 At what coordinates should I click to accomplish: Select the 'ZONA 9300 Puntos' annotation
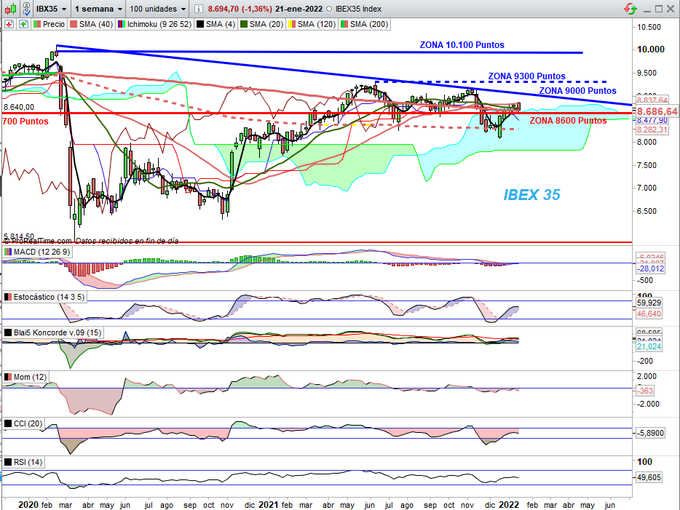point(527,76)
